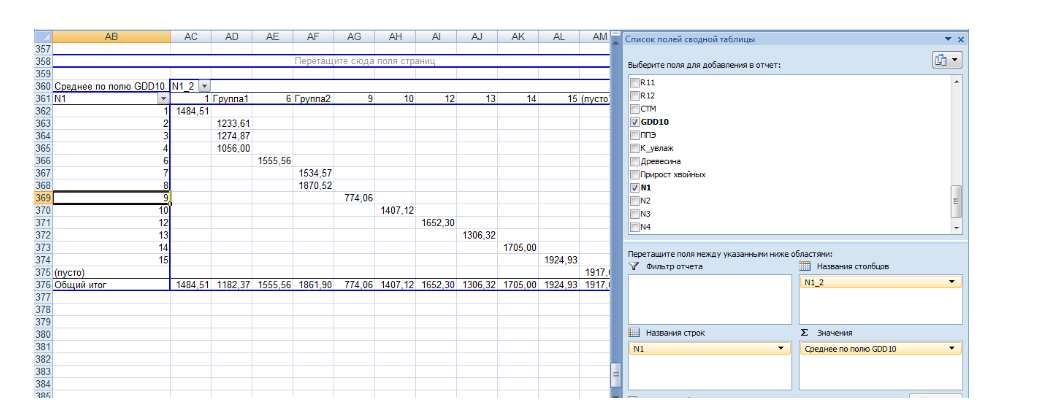Image resolution: width=1042 pixels, height=417 pixels.
Task: Click the Select All corner of the sheet
Action: tap(41, 37)
